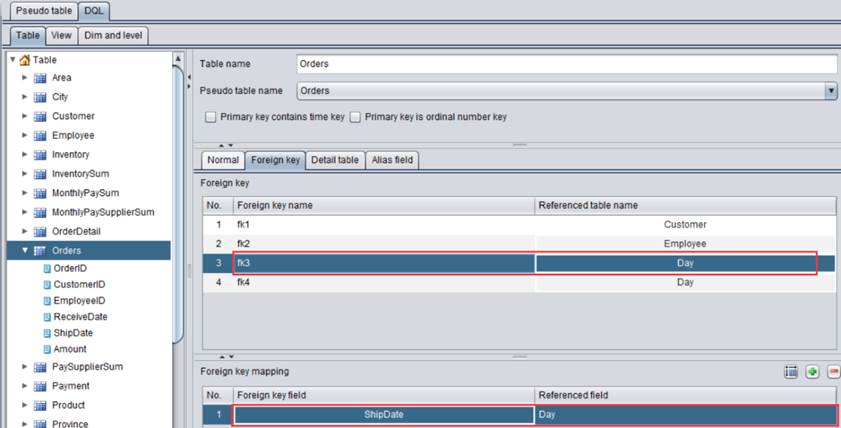Click the tree scrollbar up arrow
The width and height of the screenshot is (841, 428).
tap(178, 58)
